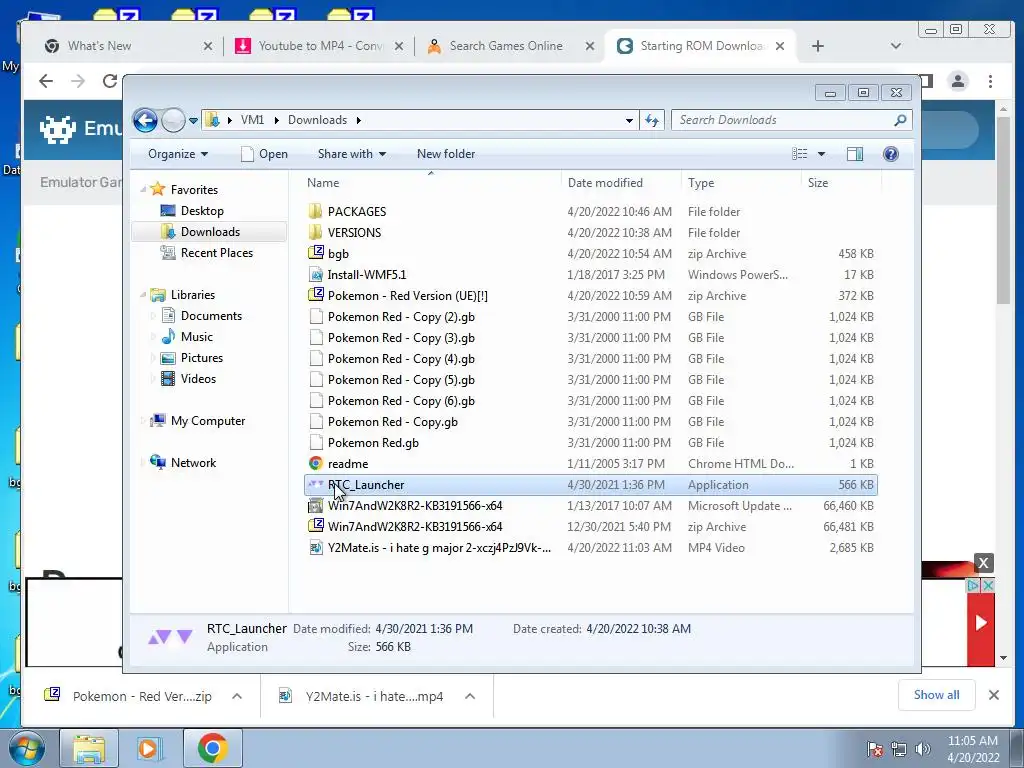Click Show all downloads button
1024x768 pixels.
click(x=936, y=695)
